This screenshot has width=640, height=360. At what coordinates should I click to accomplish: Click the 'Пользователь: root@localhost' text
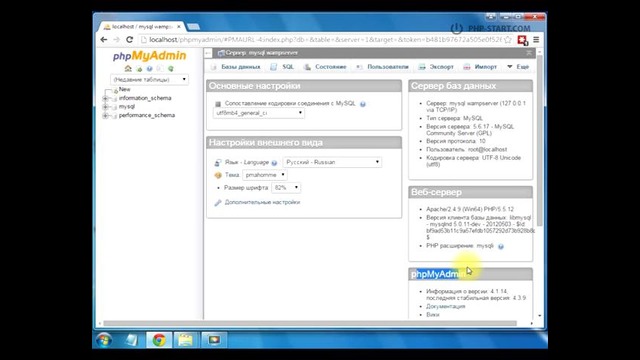[467, 150]
